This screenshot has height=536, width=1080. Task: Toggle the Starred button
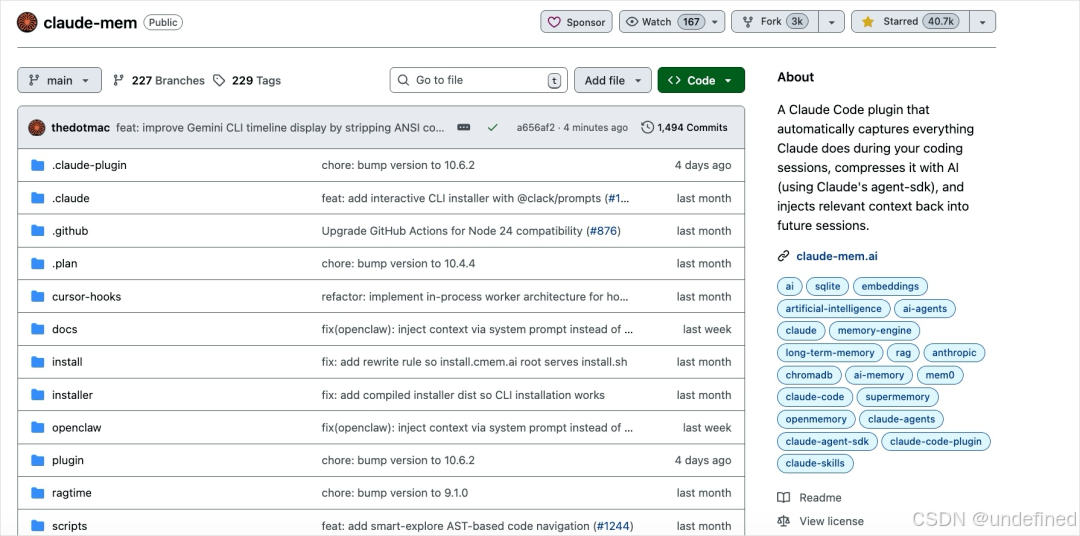pos(910,22)
